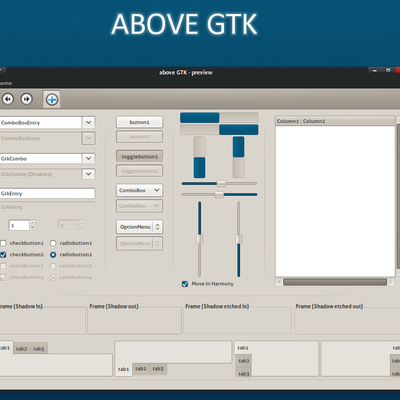Toggle the Move In Harmony checkbox
This screenshot has height=400, width=400.
pos(185,284)
